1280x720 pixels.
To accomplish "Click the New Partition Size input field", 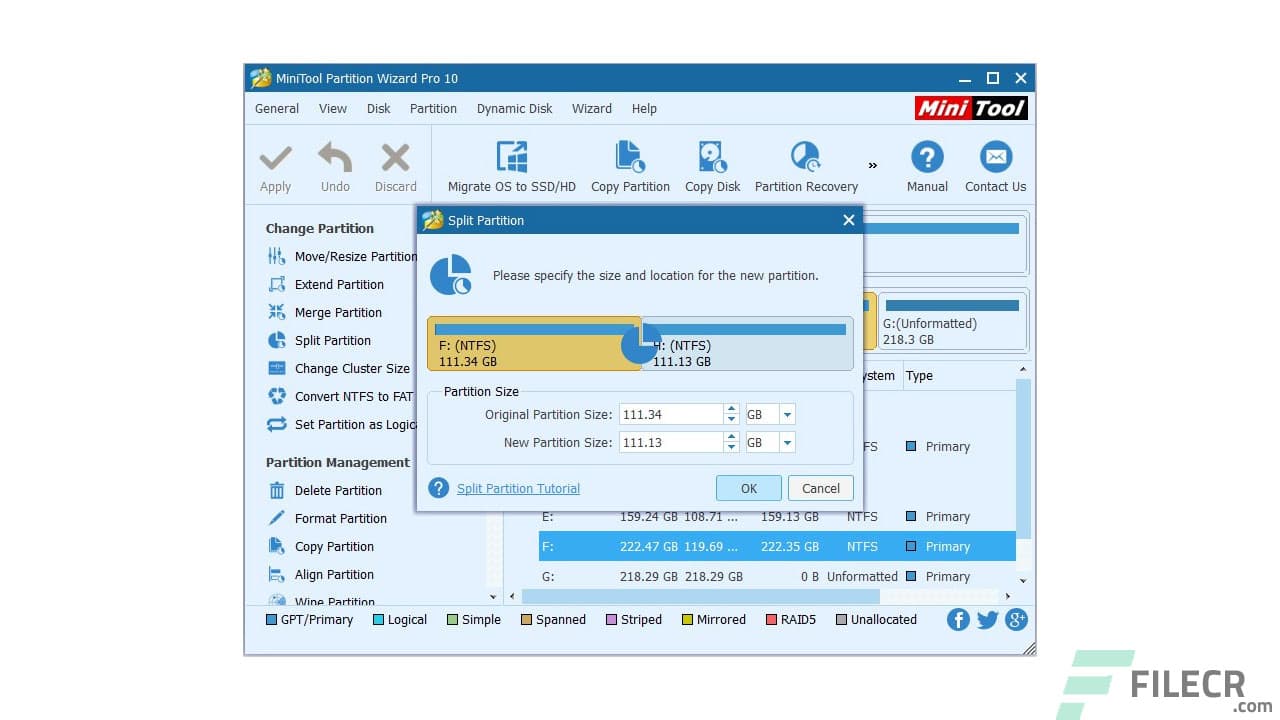I will point(672,442).
